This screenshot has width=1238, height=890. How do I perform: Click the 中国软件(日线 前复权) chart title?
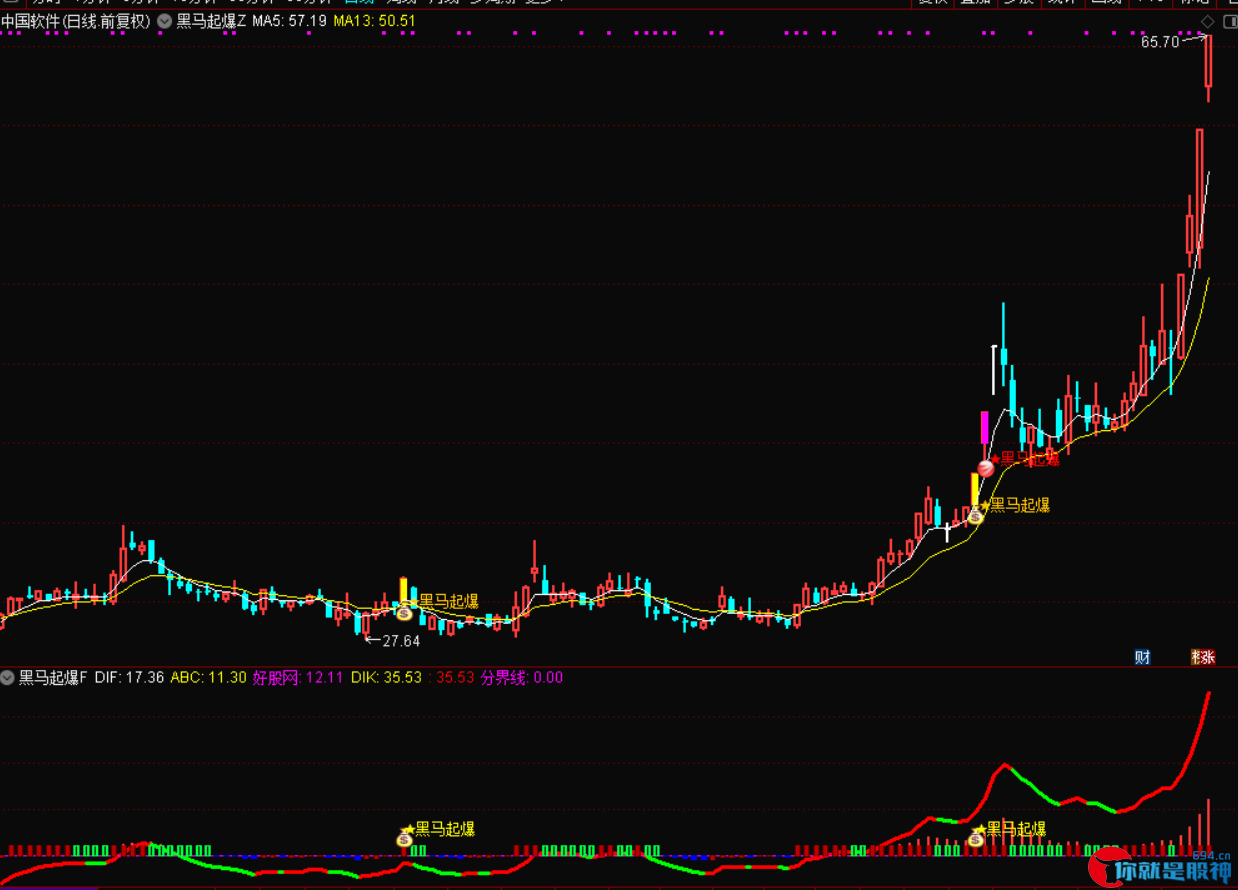pos(76,21)
